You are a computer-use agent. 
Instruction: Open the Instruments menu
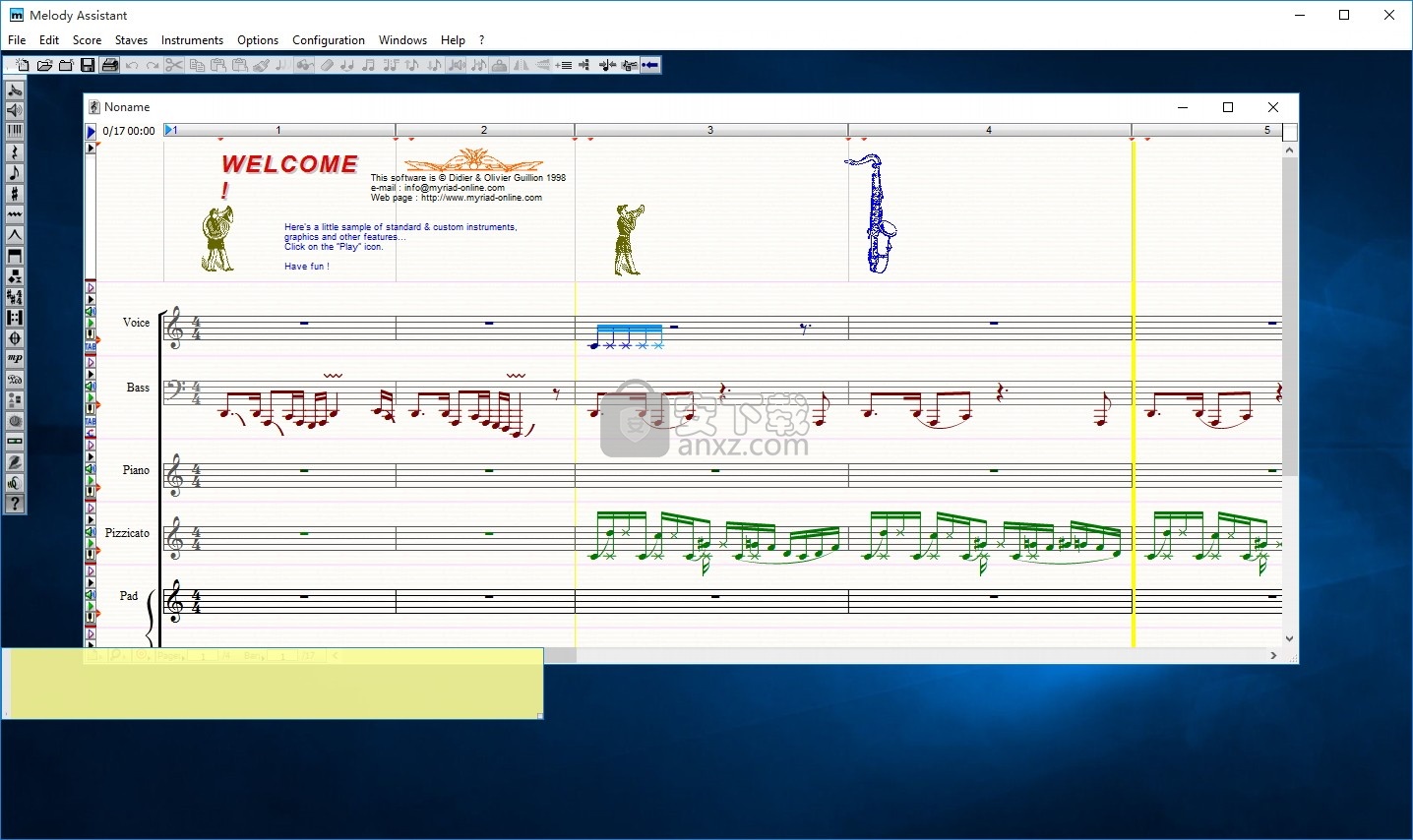tap(192, 40)
